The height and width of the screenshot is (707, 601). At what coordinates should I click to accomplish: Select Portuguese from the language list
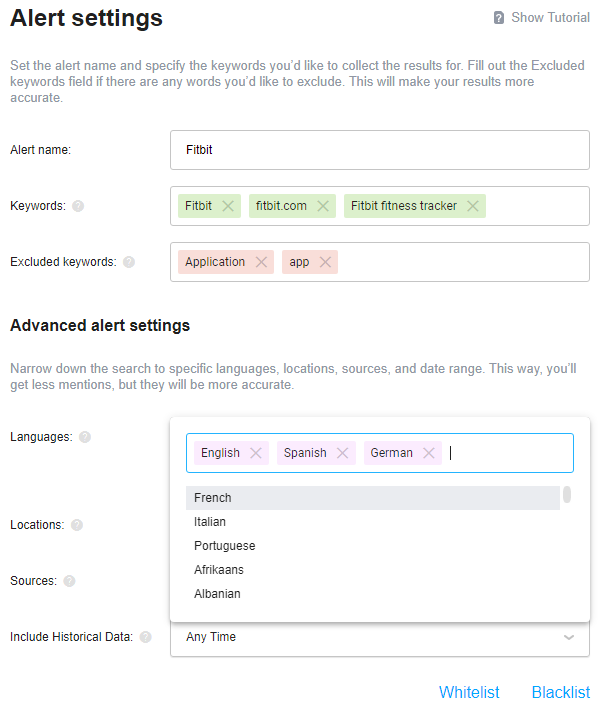(373, 546)
